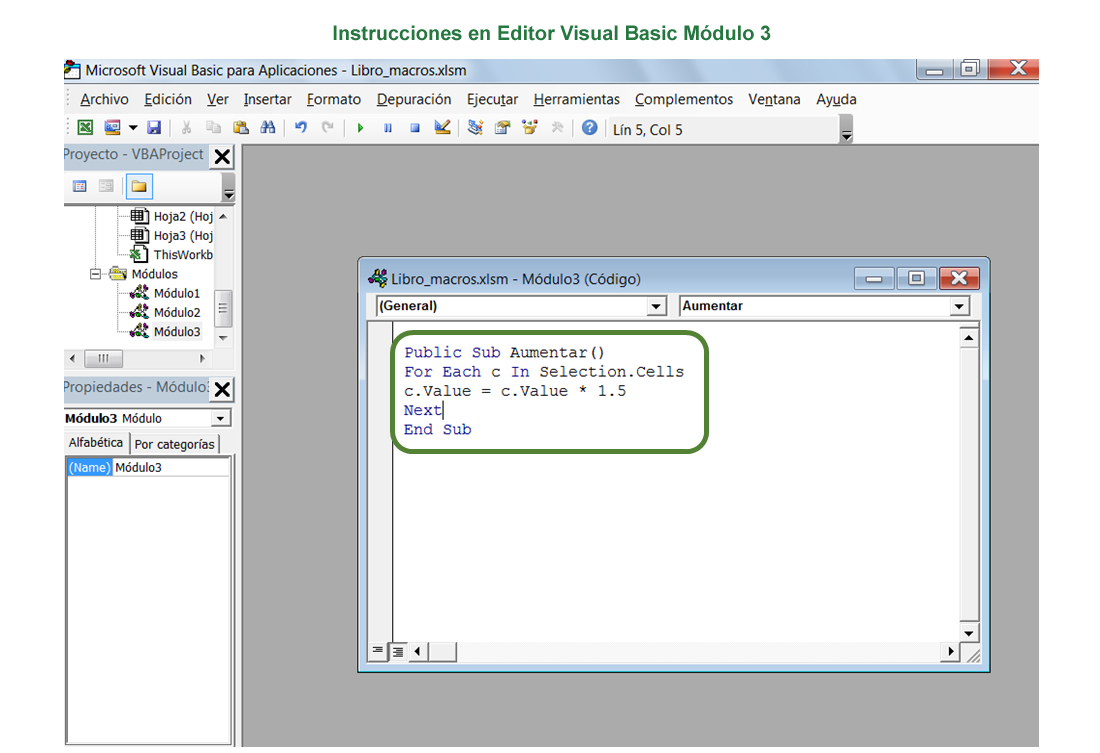
Task: Open the Módulo3 object dropdown in Propiedades
Action: [220, 418]
